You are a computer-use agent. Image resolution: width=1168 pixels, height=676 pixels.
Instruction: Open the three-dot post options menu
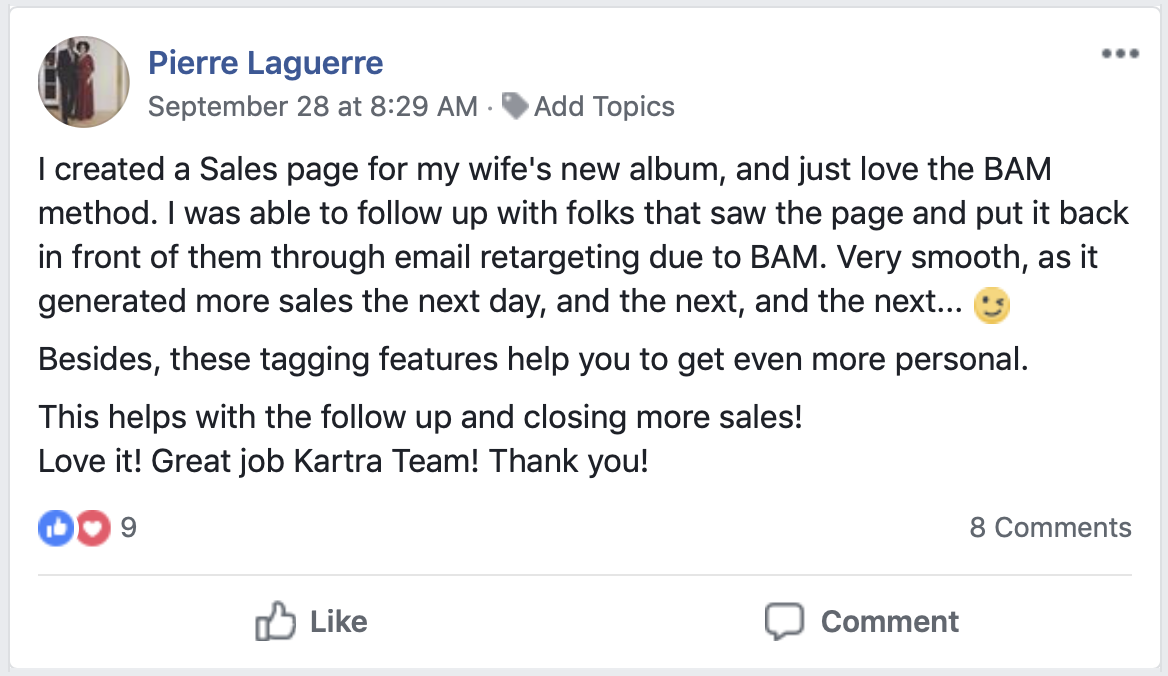click(1120, 54)
